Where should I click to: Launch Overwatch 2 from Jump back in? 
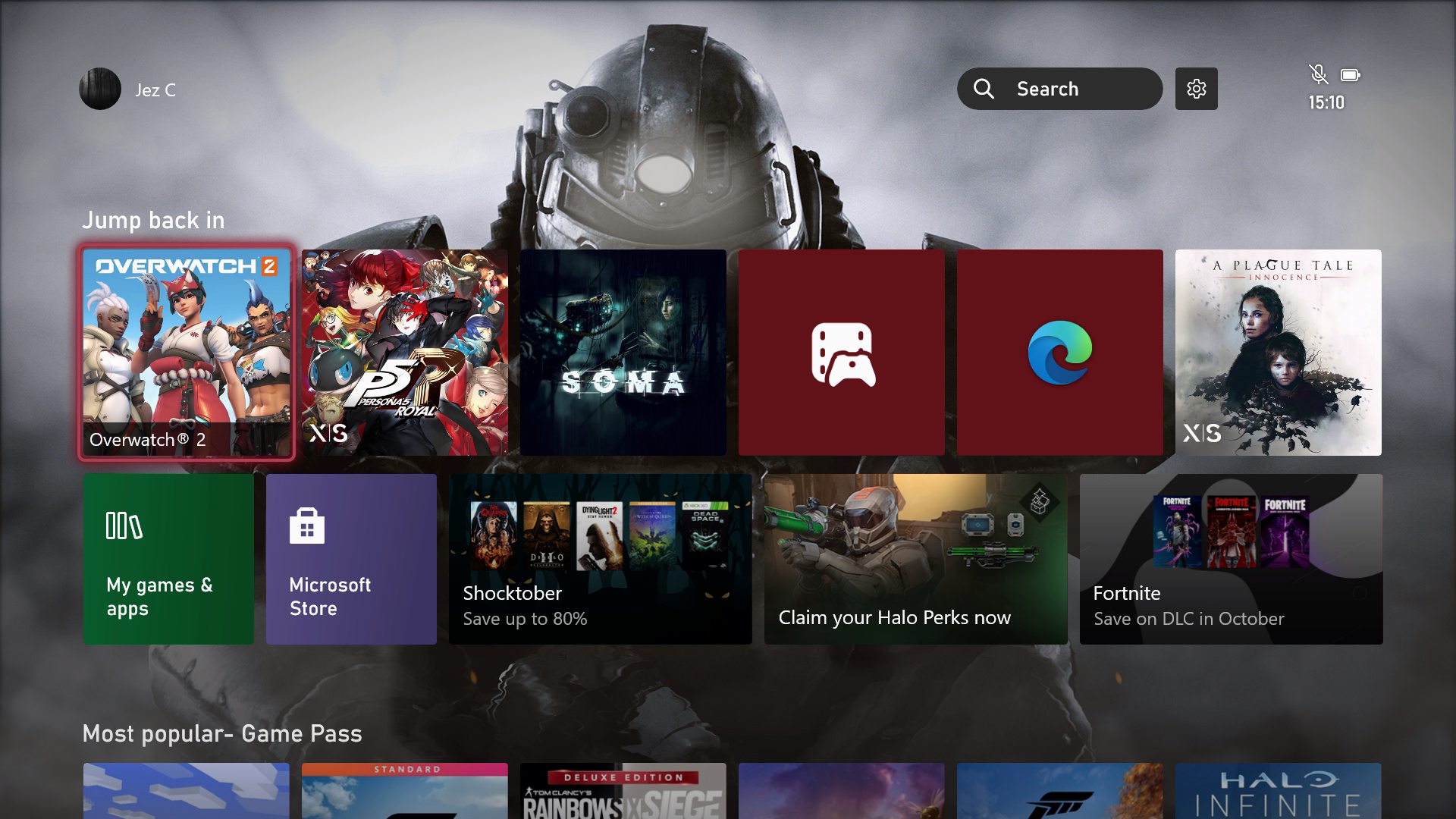coord(187,353)
